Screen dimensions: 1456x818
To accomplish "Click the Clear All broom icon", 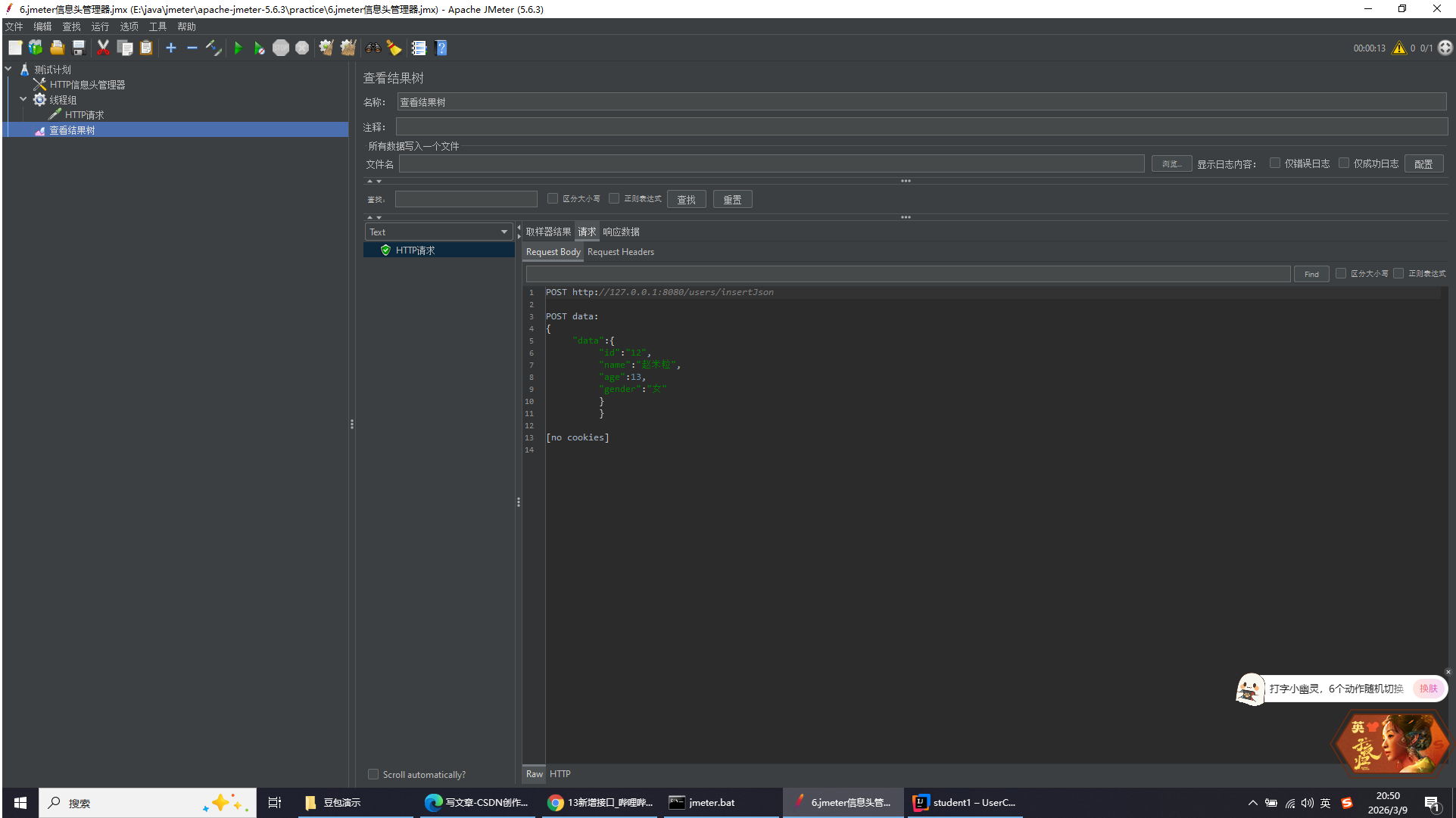I will pos(348,48).
